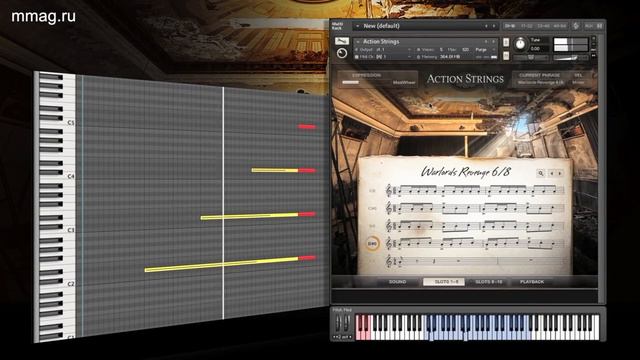Image resolution: width=640 pixels, height=360 pixels.
Task: Go to next multi preset arrow
Action: (494, 26)
